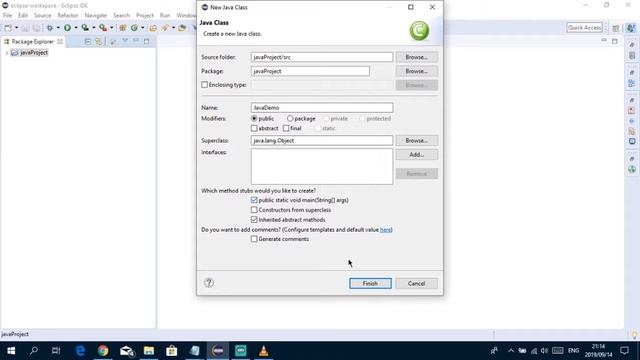Open File Explorer from the taskbar
The image size is (640, 360).
[x=149, y=351]
